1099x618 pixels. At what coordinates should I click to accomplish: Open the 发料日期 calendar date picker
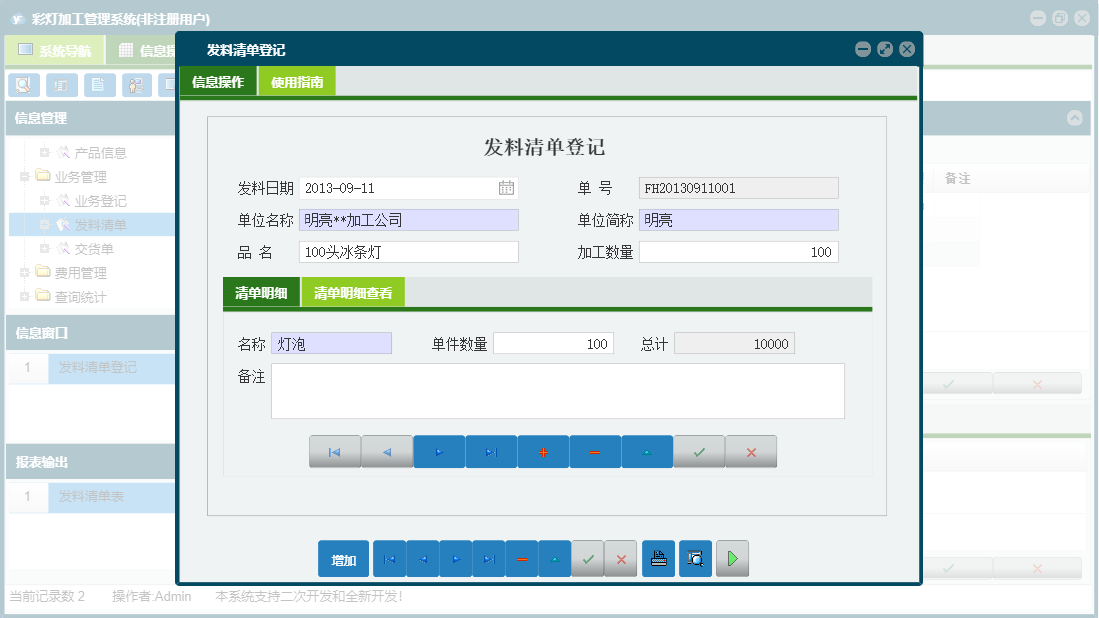508,187
